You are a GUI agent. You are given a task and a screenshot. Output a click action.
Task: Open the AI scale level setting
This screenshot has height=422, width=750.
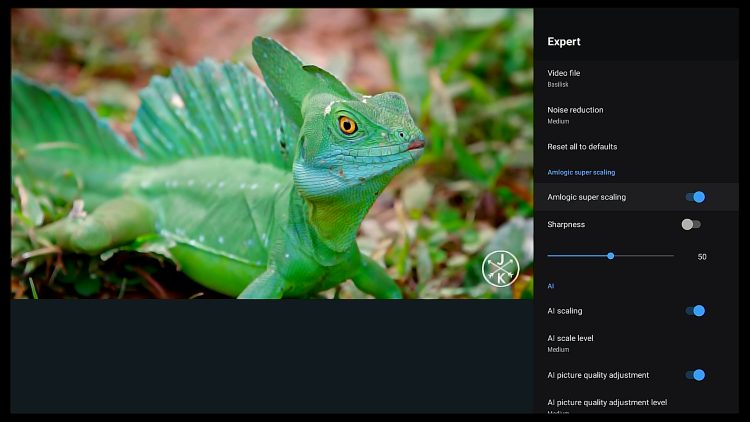pyautogui.click(x=636, y=344)
